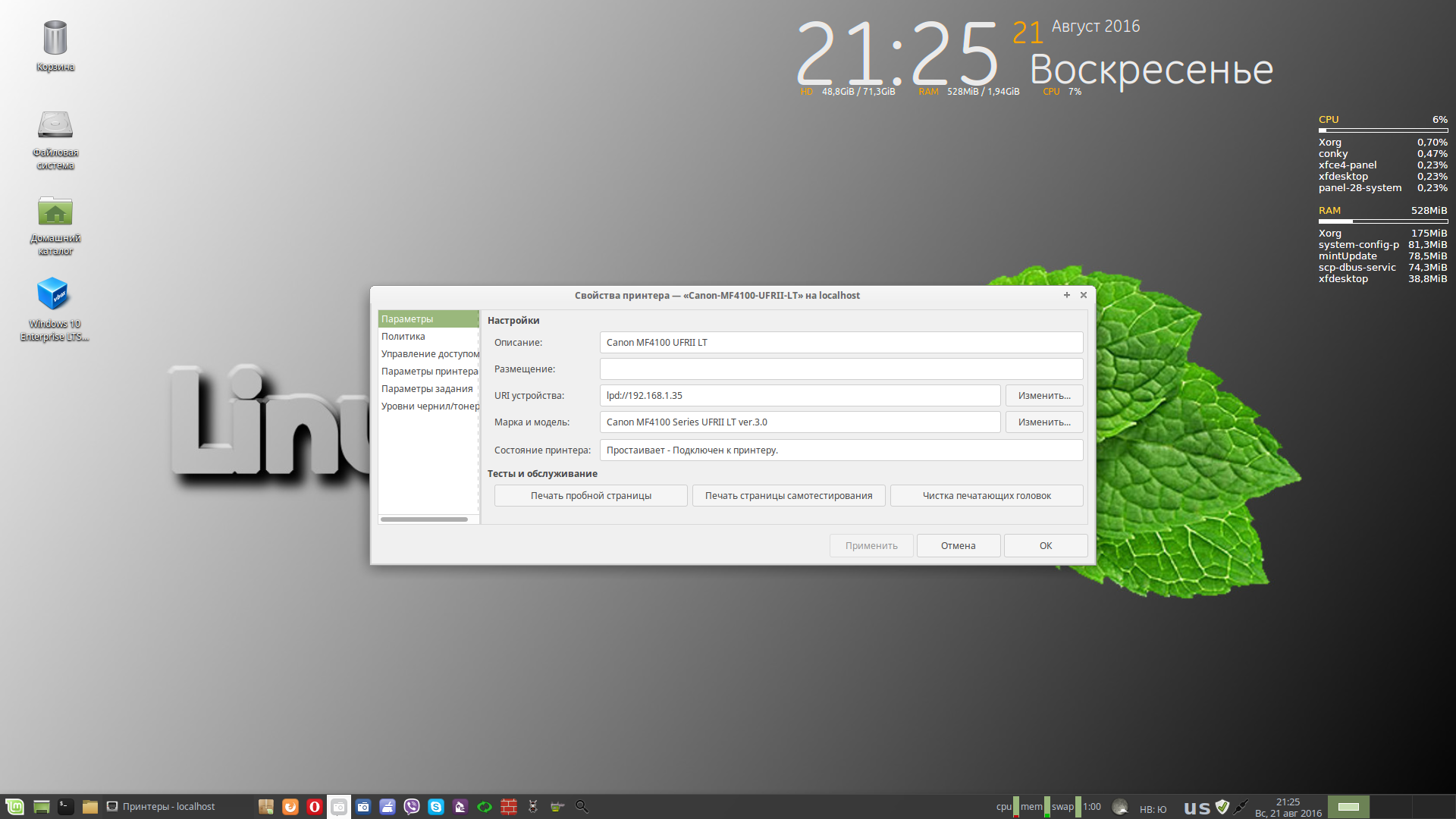Select Политика in the sidebar
Image resolution: width=1456 pixels, height=819 pixels.
point(403,337)
